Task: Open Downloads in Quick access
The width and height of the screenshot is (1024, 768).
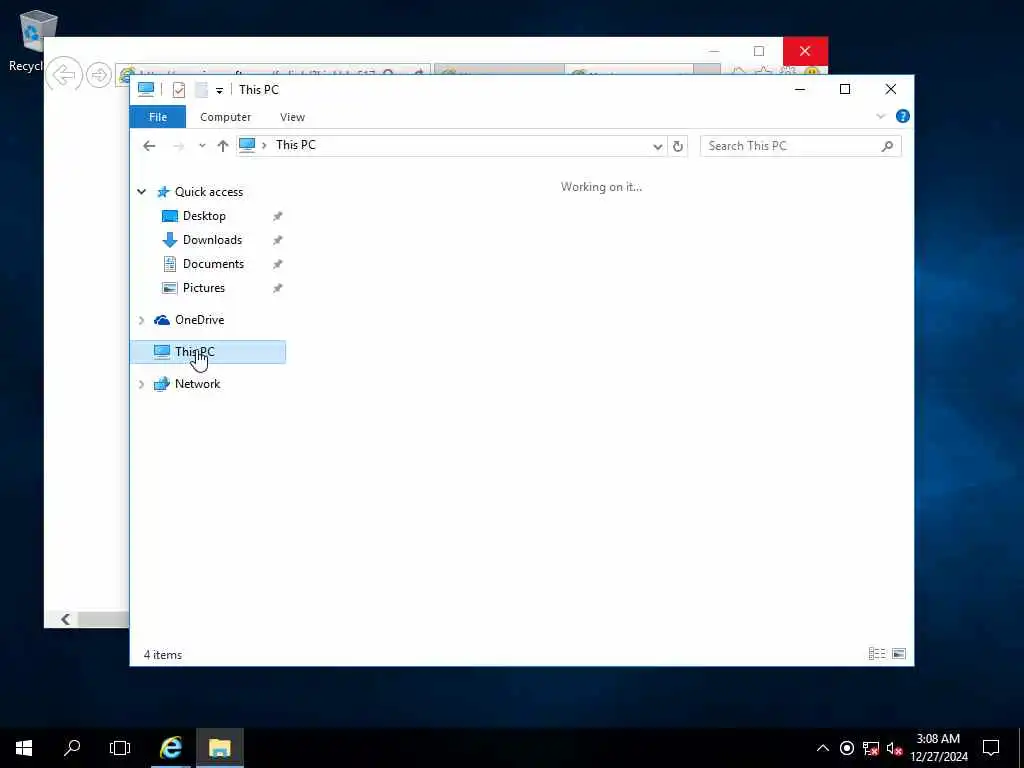Action: pos(212,240)
